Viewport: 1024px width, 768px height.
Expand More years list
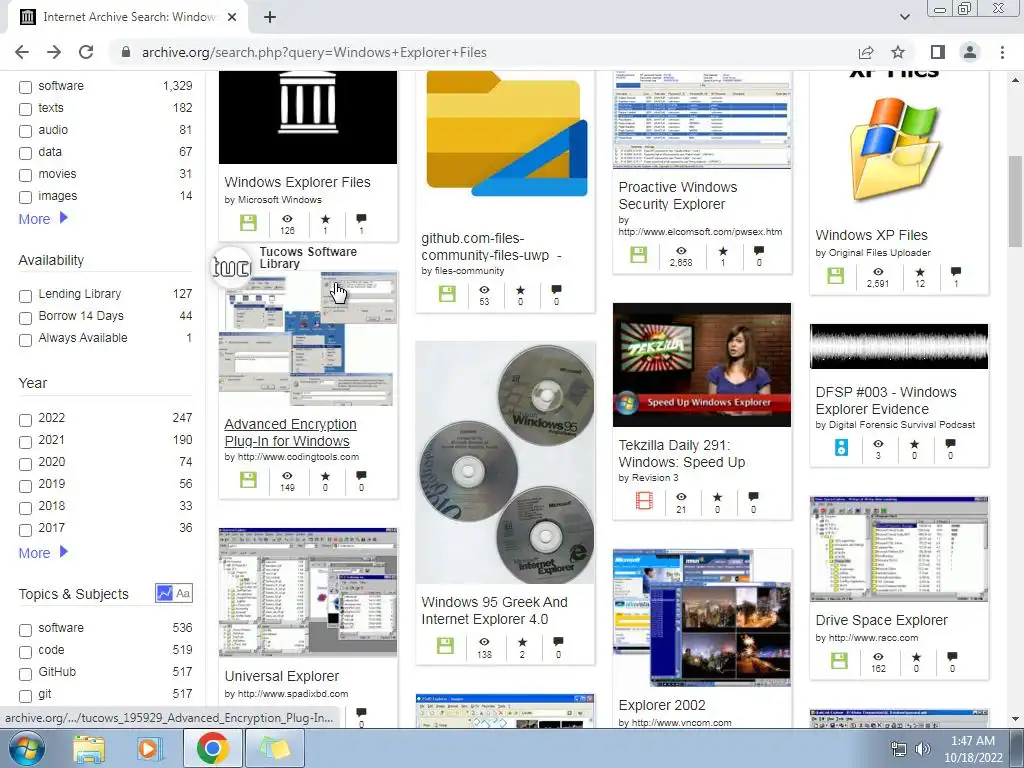point(43,553)
